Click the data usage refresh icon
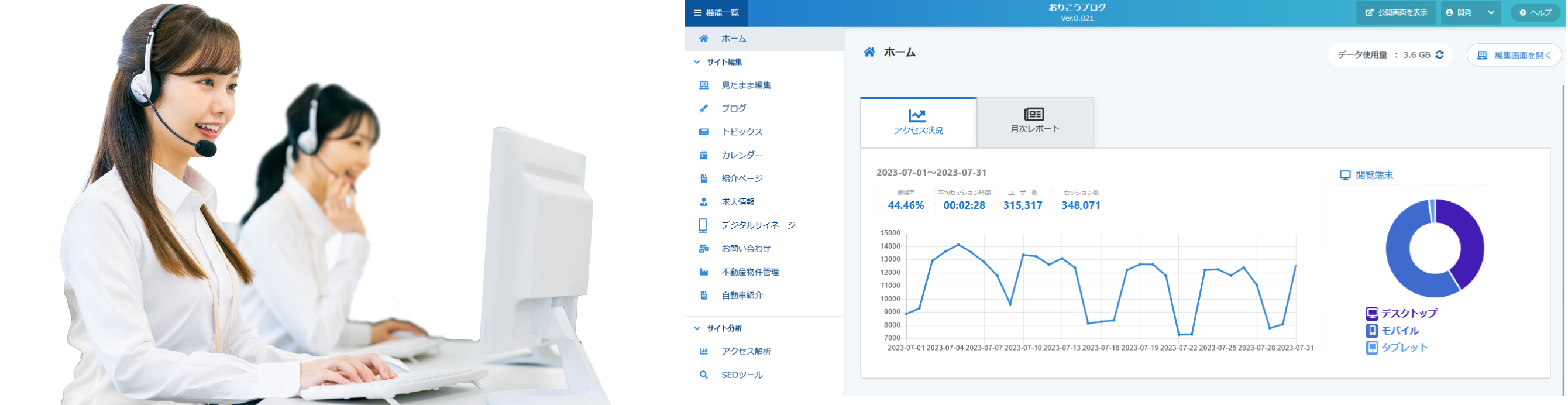Screen dimensions: 1568x405 [x=1439, y=55]
